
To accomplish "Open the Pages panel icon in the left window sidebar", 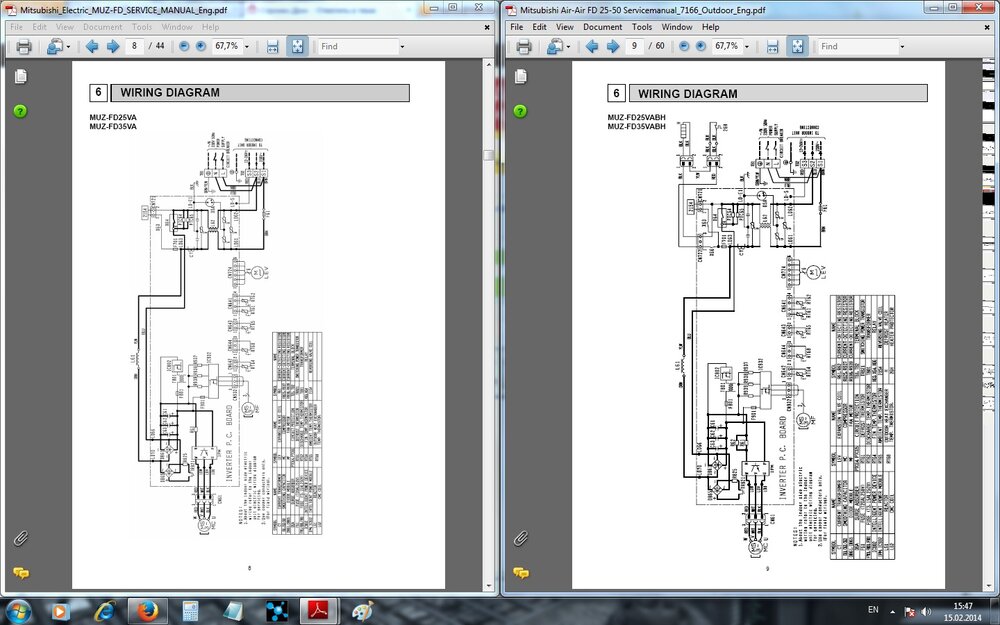I will 20,77.
